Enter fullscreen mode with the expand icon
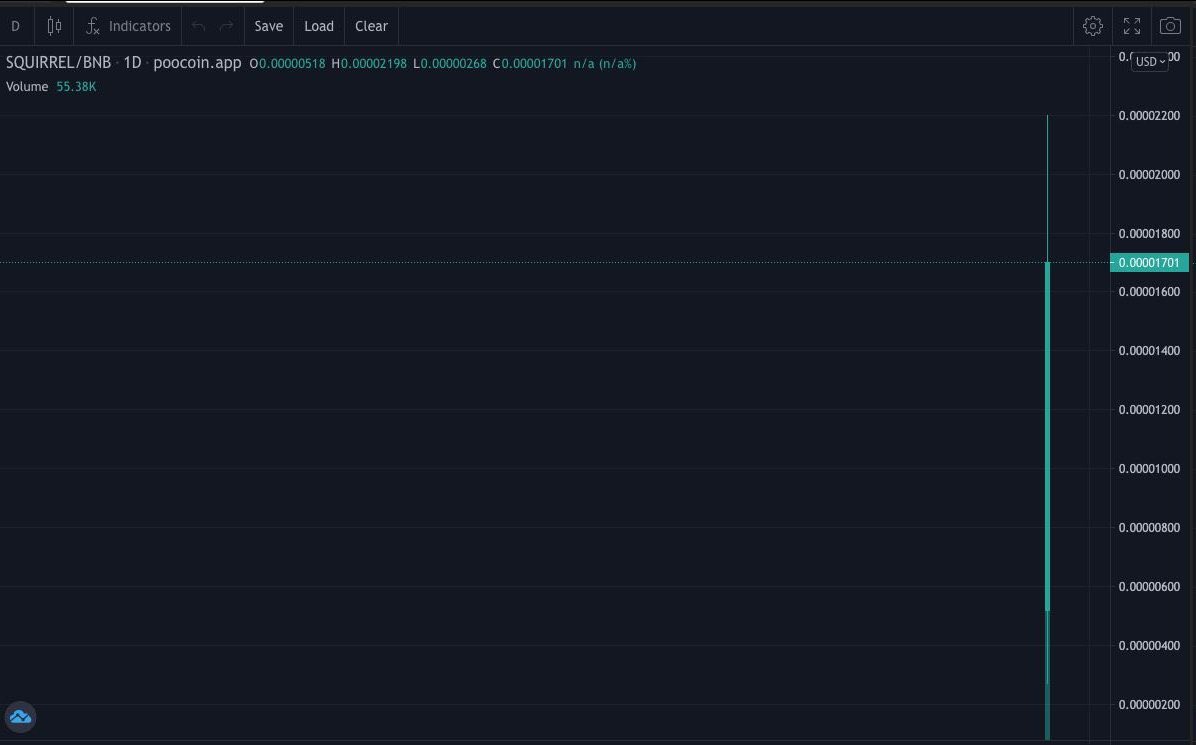Screen dimensions: 1196x745 pos(1131,25)
